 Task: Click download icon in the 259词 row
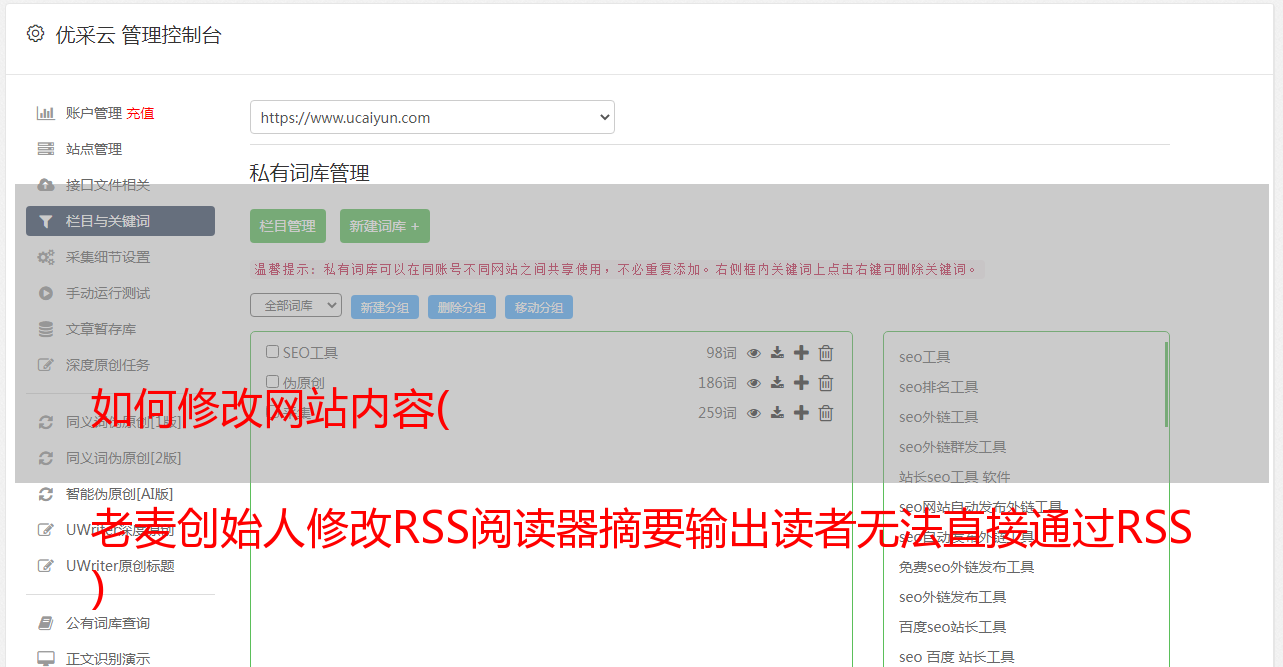coord(777,413)
